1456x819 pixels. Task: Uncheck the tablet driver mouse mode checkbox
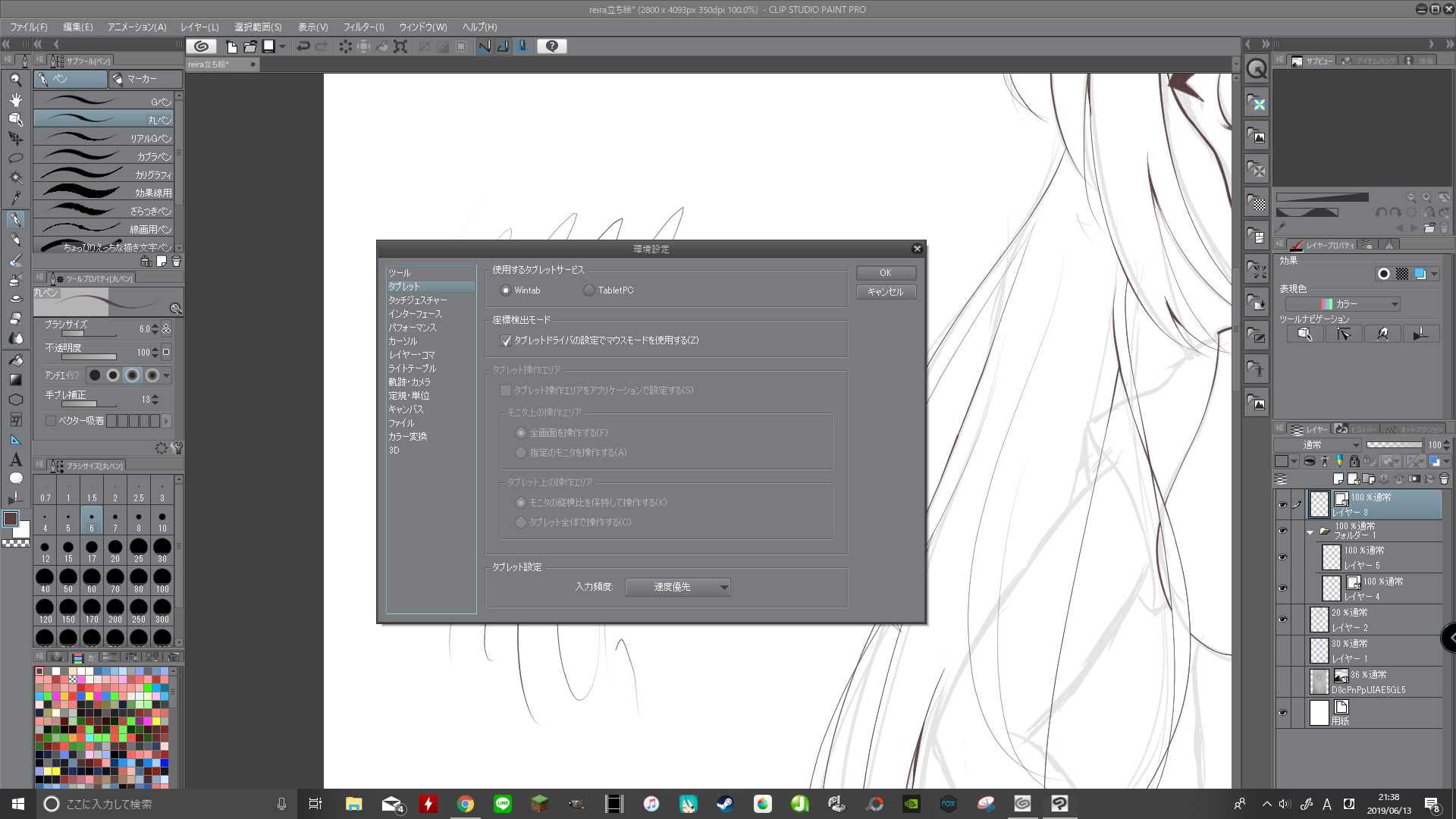point(506,340)
